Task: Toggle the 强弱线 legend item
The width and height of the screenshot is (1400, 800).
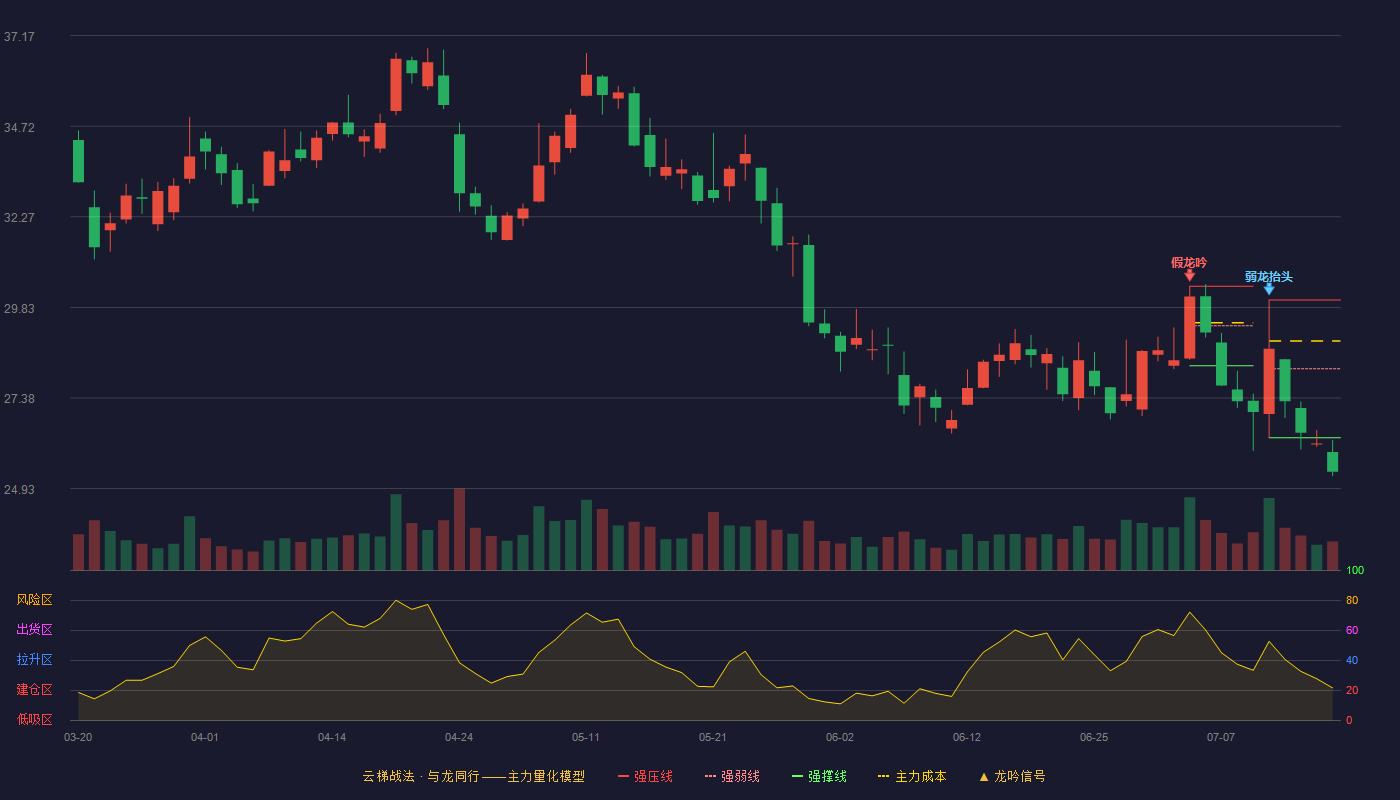Action: (732, 776)
